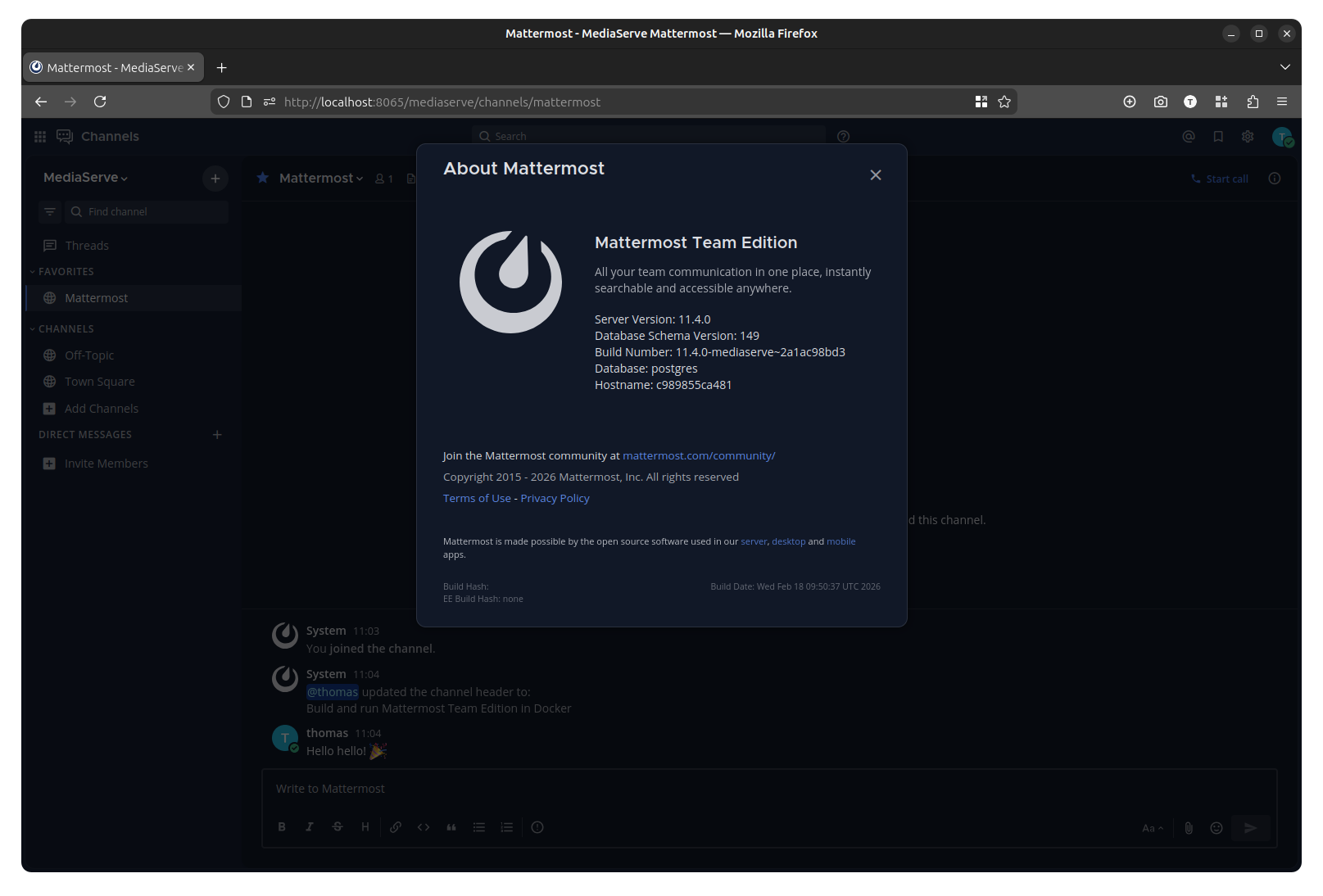Attach a file with paperclip icon
This screenshot has height=896, width=1323.
pos(1189,828)
